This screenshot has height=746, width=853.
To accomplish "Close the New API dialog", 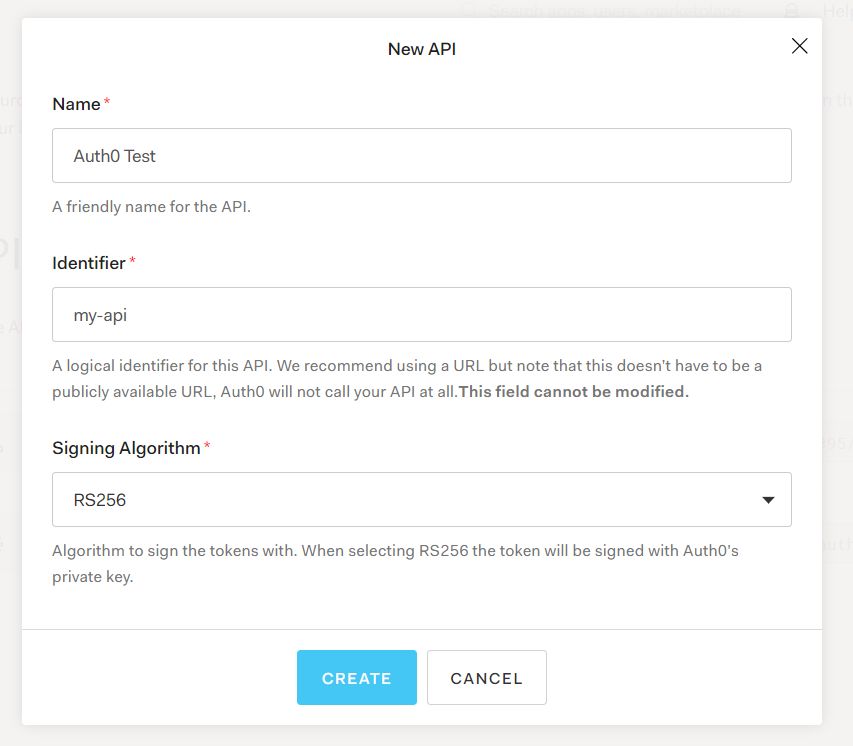I will [x=799, y=46].
